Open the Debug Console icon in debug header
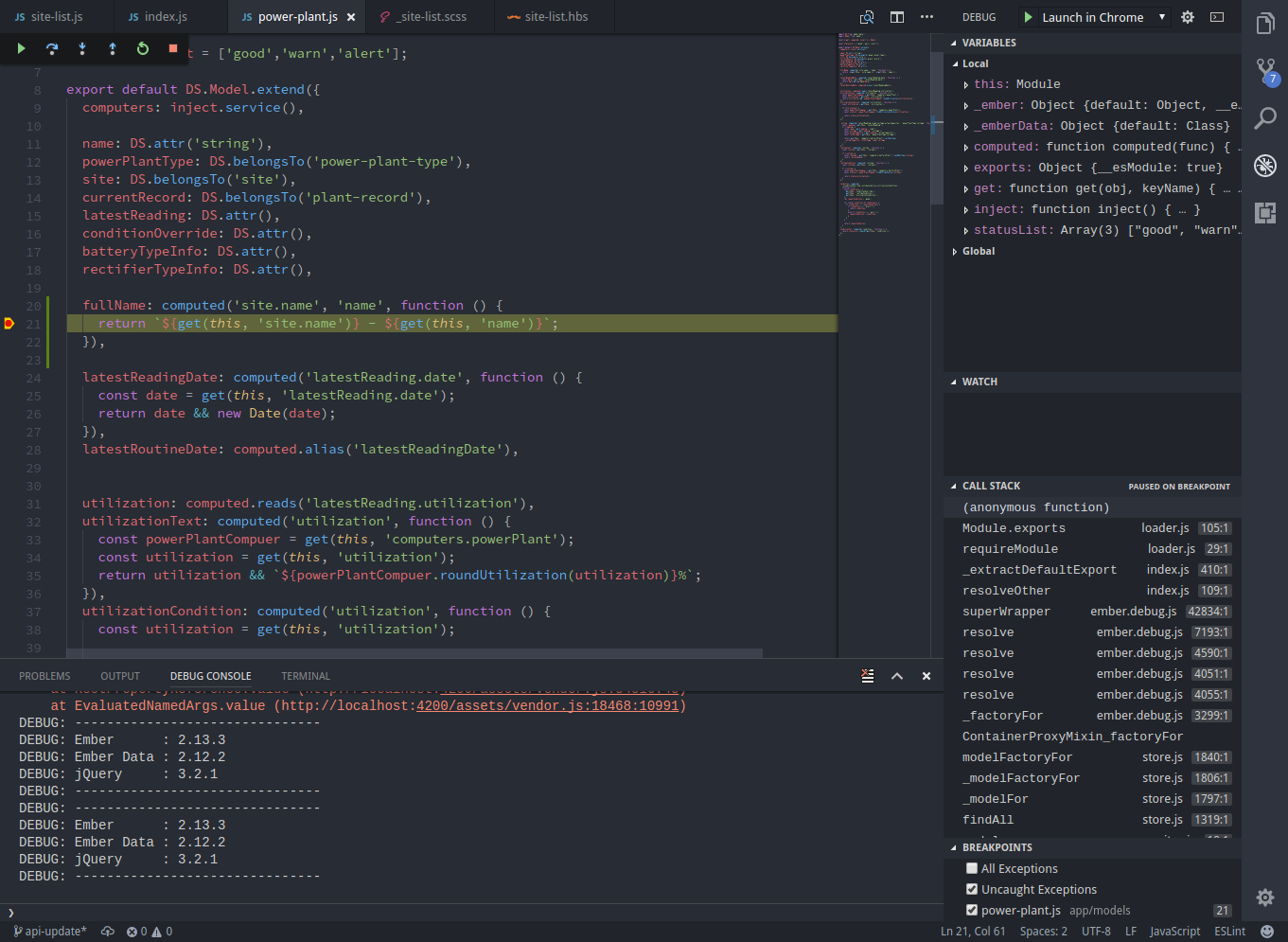 1217,17
